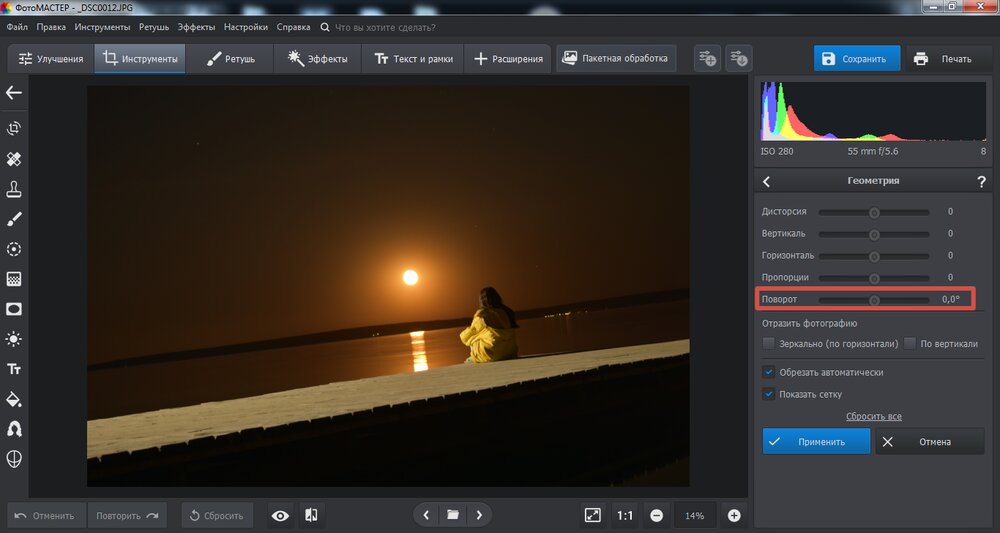Open the 'Эффекты' menu in menu bar
The height and width of the screenshot is (533, 1000).
pyautogui.click(x=196, y=27)
